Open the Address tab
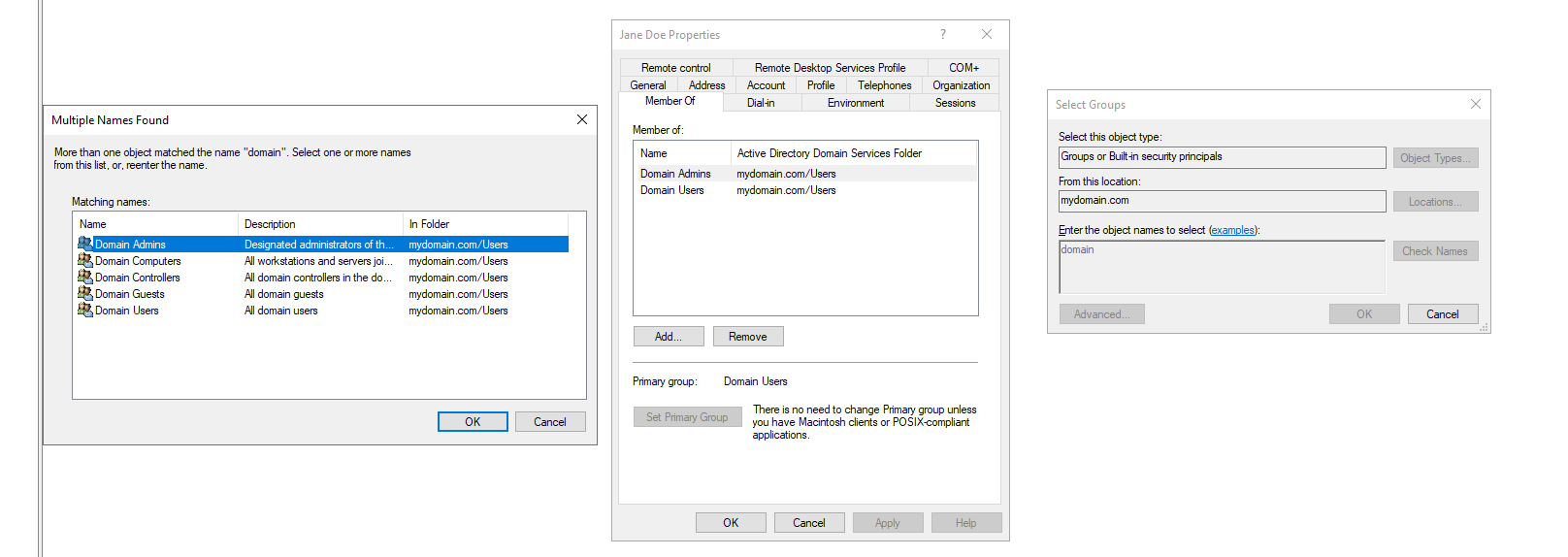 (706, 85)
